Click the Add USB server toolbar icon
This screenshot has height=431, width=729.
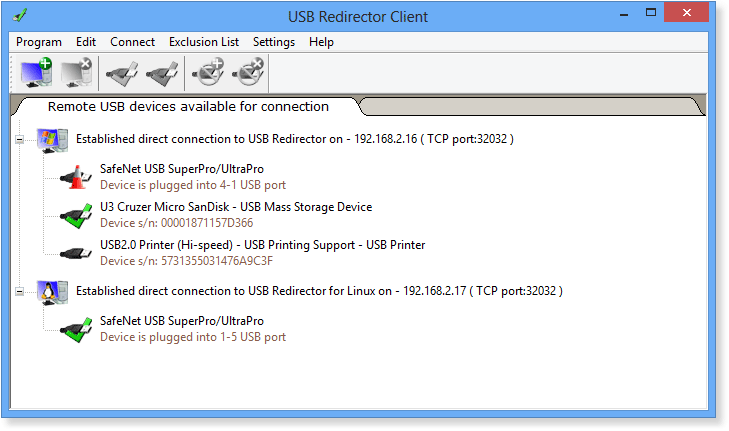[36, 73]
